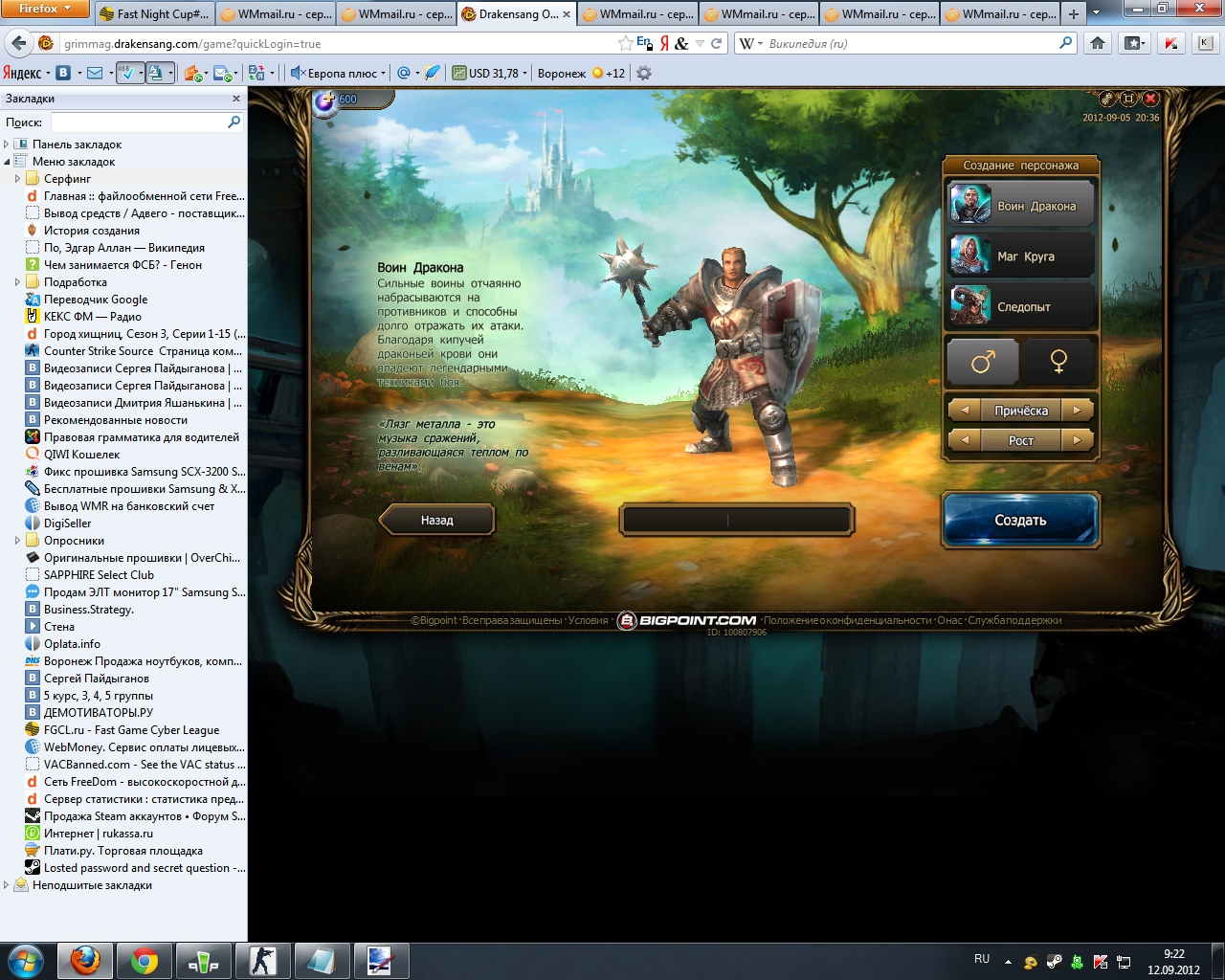Expand the Серфинг bookmark folder
This screenshot has width=1225, height=980.
(x=17, y=179)
